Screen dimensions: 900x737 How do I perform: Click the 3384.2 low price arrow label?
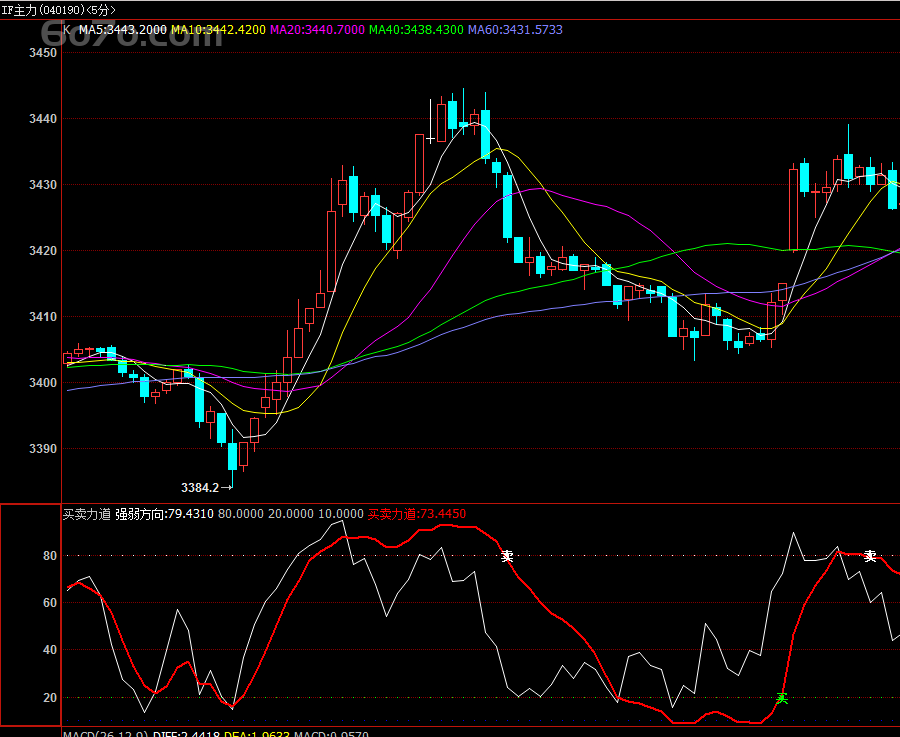click(205, 488)
